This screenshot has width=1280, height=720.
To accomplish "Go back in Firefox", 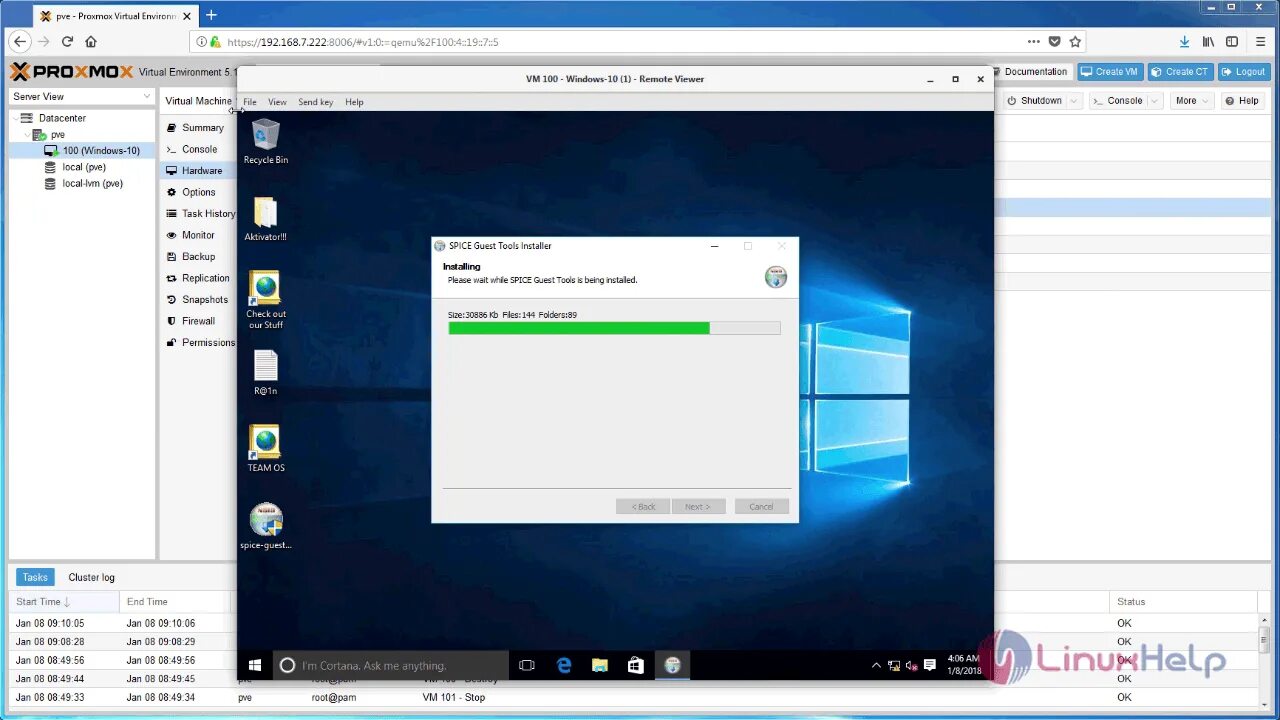I will (19, 42).
